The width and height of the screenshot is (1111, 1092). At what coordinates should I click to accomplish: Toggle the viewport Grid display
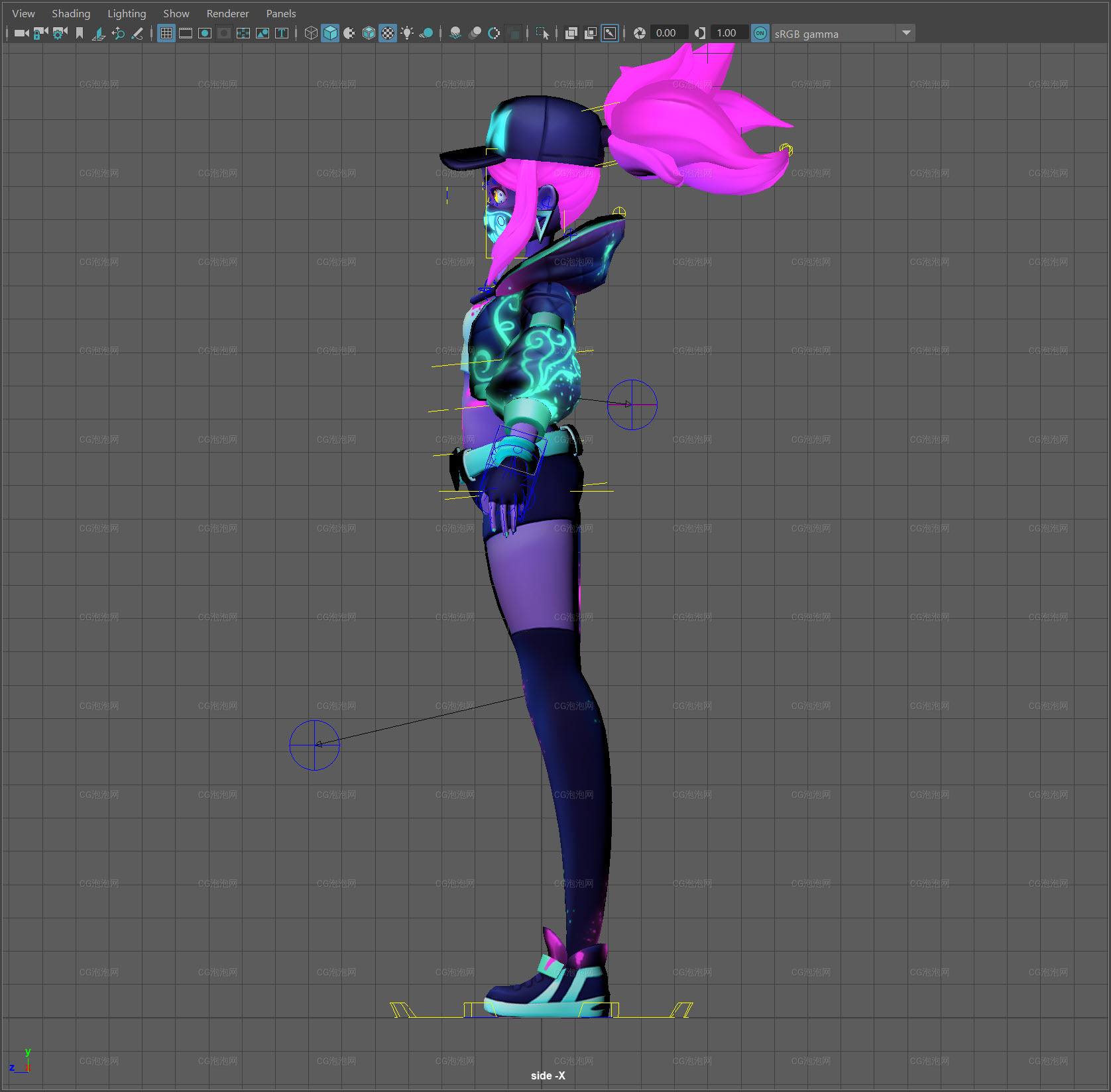click(166, 33)
